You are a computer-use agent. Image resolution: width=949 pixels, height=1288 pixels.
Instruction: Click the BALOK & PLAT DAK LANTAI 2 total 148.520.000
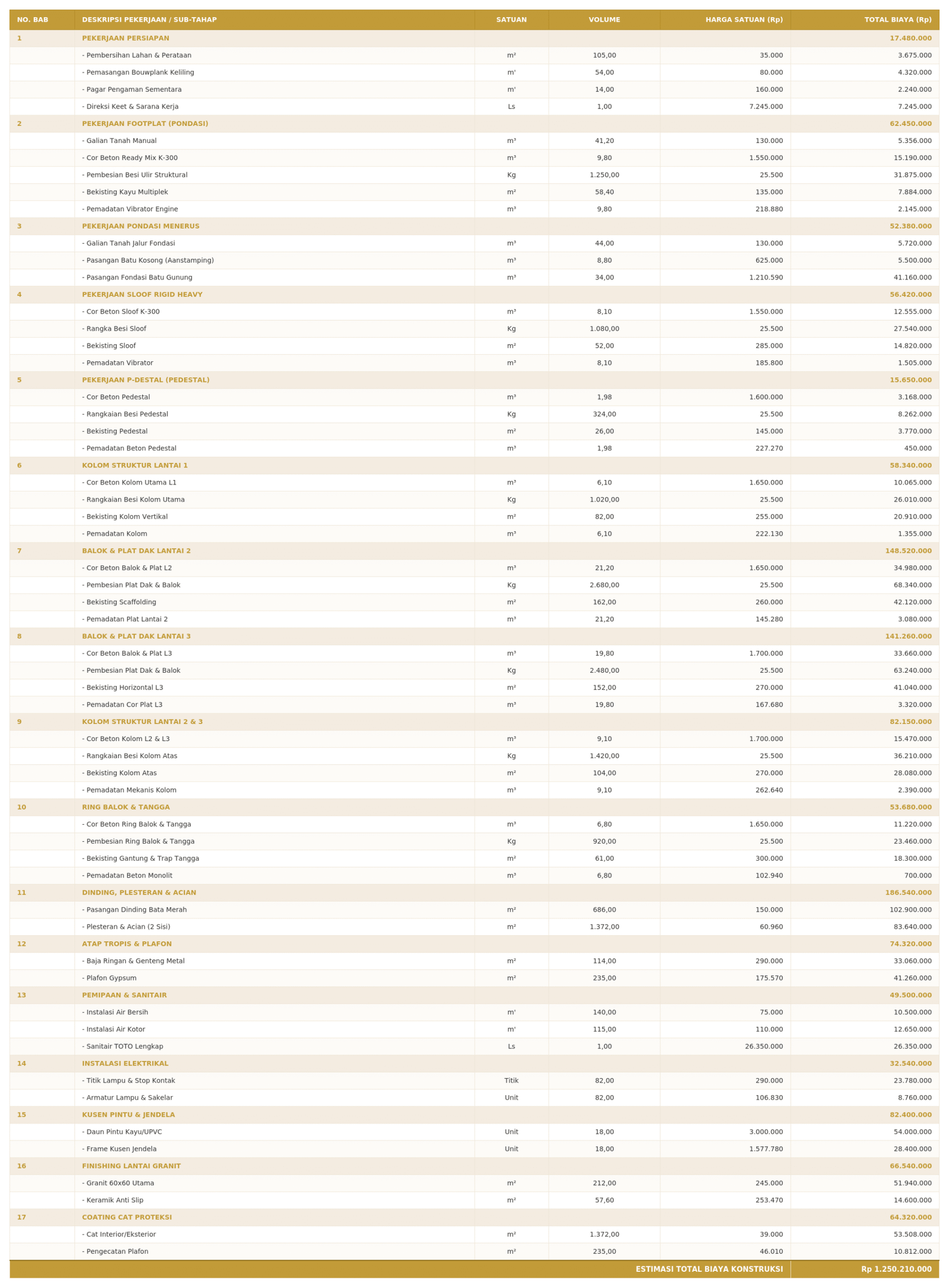coord(908,551)
